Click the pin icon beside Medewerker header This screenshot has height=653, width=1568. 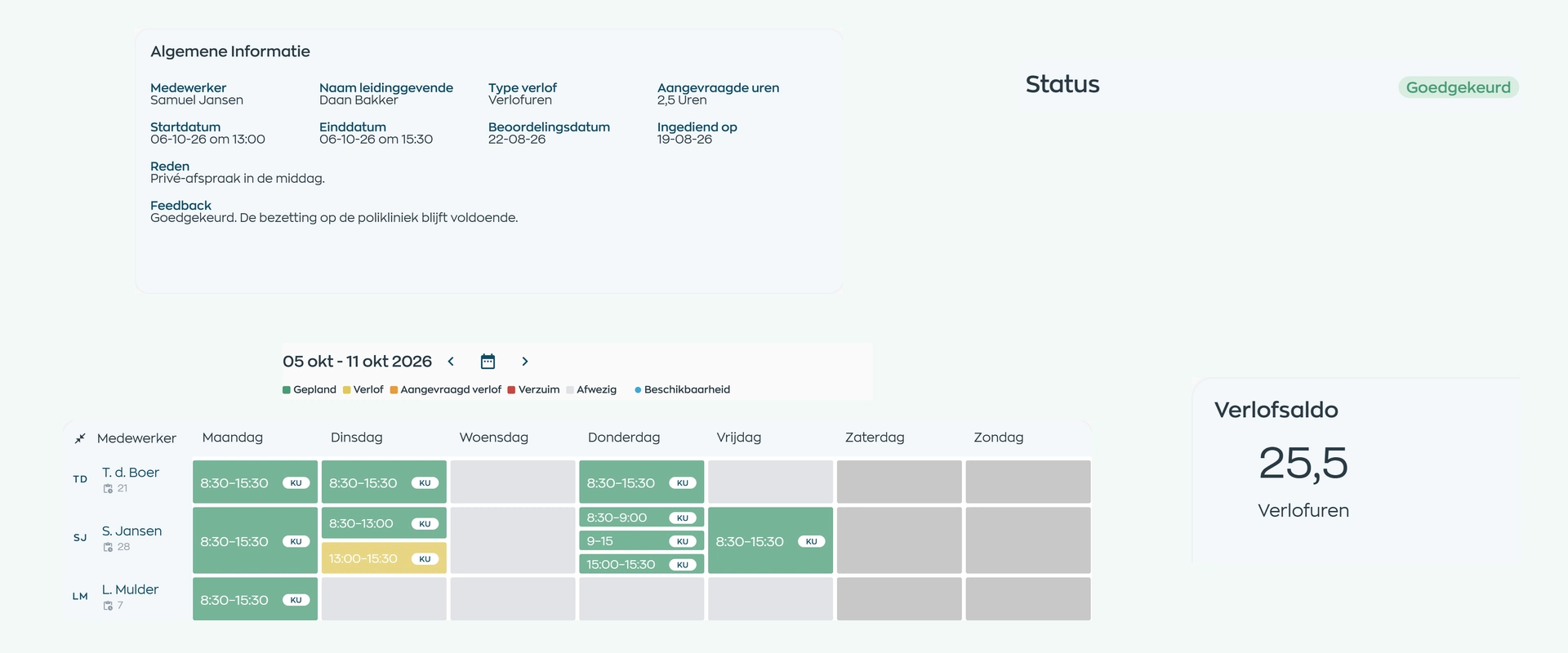[80, 438]
